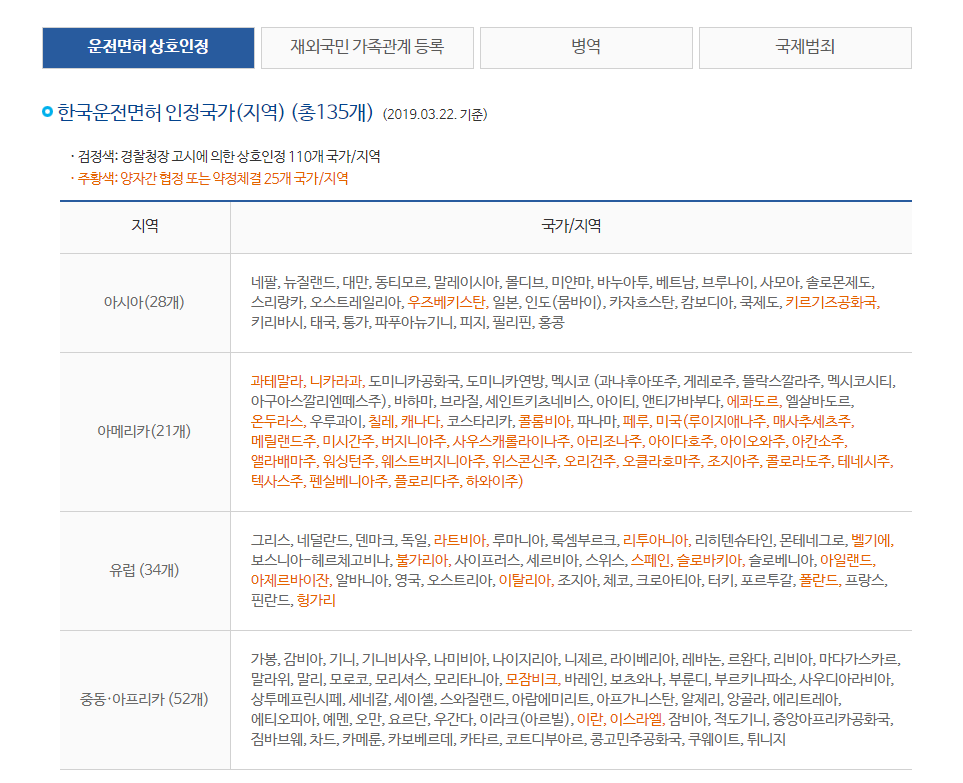
Task: Open the 국제범죄 tab
Action: 805,47
